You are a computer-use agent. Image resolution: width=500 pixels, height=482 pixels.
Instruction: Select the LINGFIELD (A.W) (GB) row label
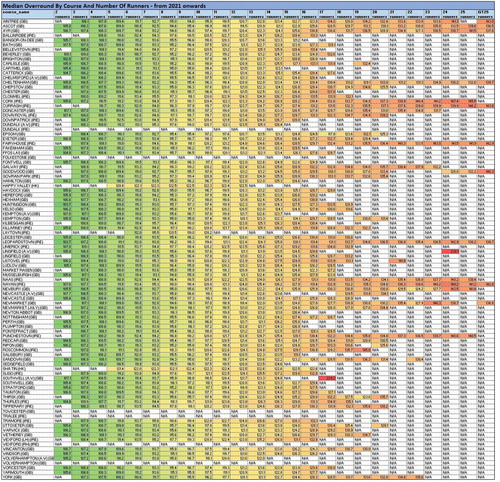21,251
